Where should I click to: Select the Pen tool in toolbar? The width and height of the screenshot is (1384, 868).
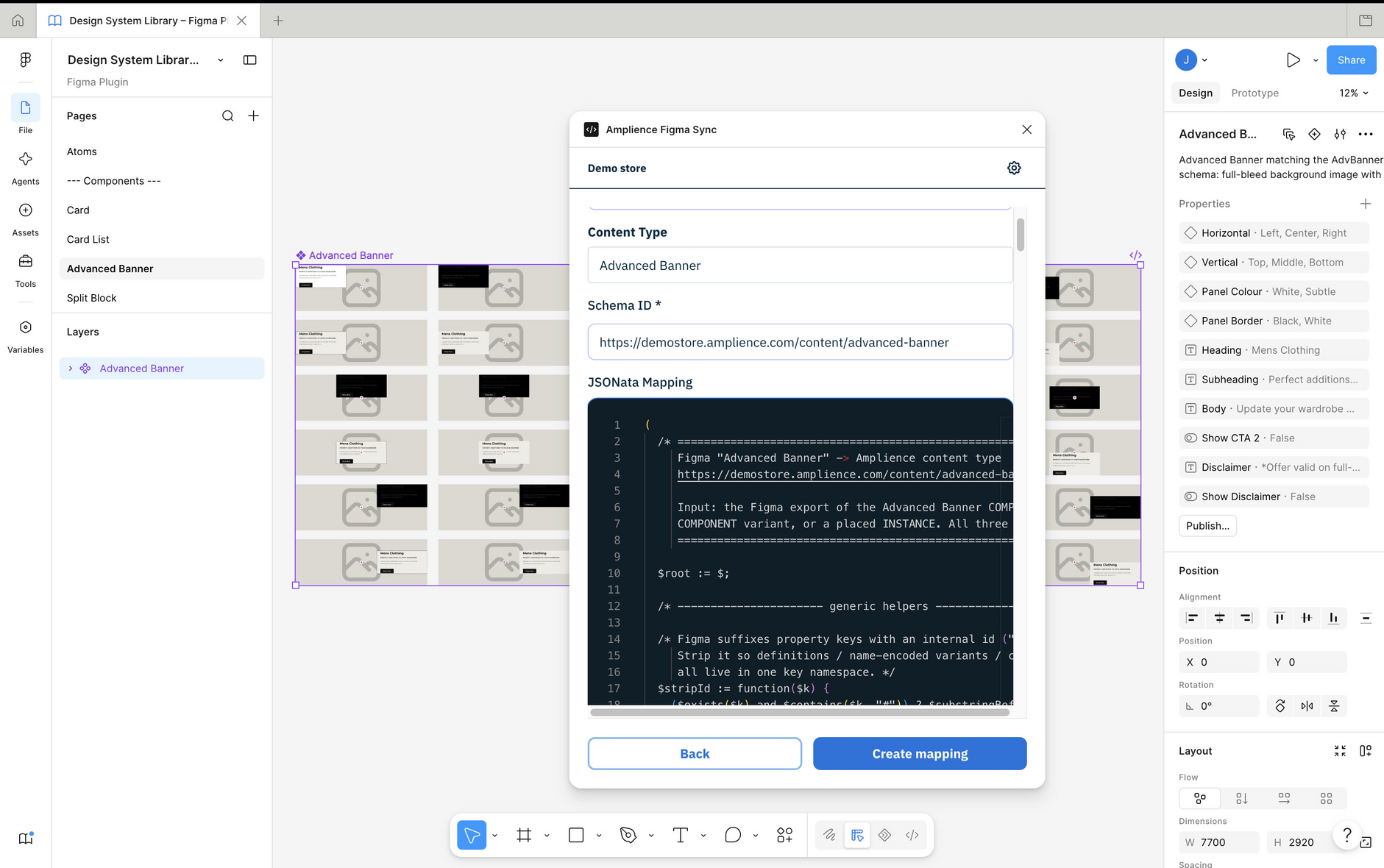click(x=628, y=835)
